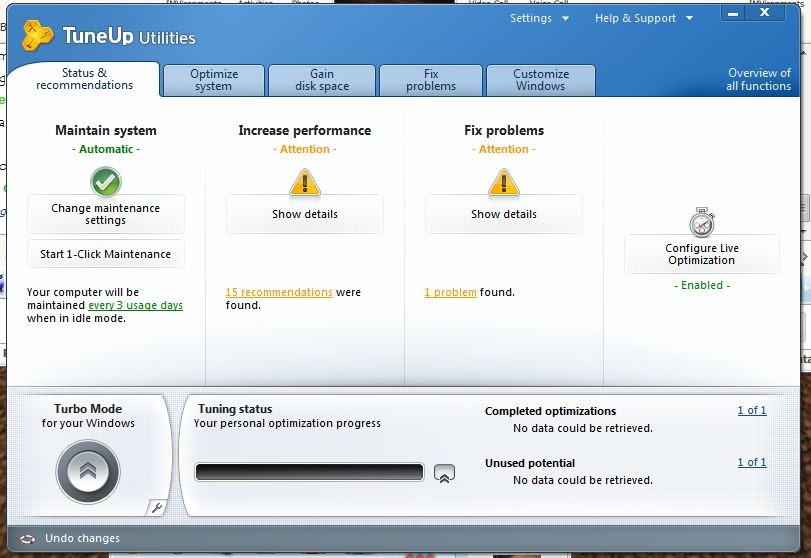Click the Live Optimization stopwatch icon
Screen dimensions: 811x558
[702, 222]
